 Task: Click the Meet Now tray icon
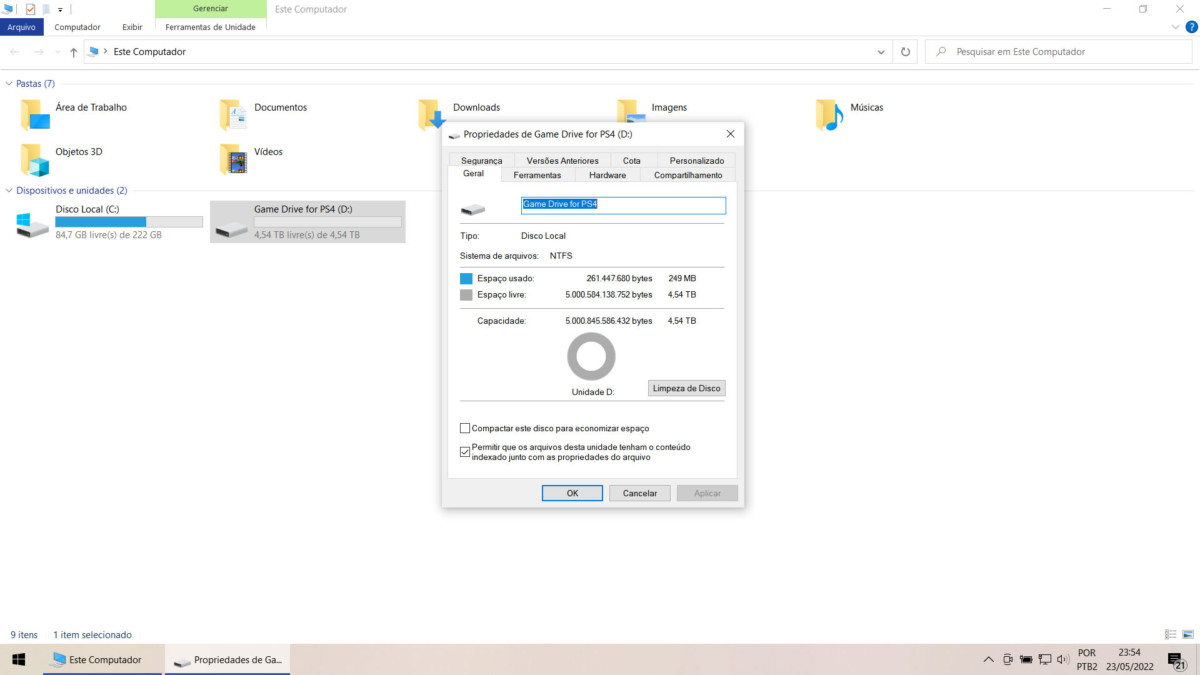1007,660
